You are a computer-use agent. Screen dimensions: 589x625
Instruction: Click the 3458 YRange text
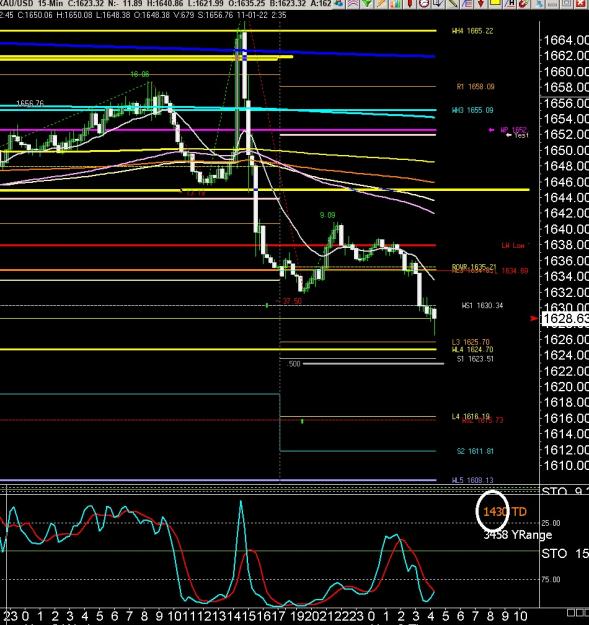(x=518, y=535)
